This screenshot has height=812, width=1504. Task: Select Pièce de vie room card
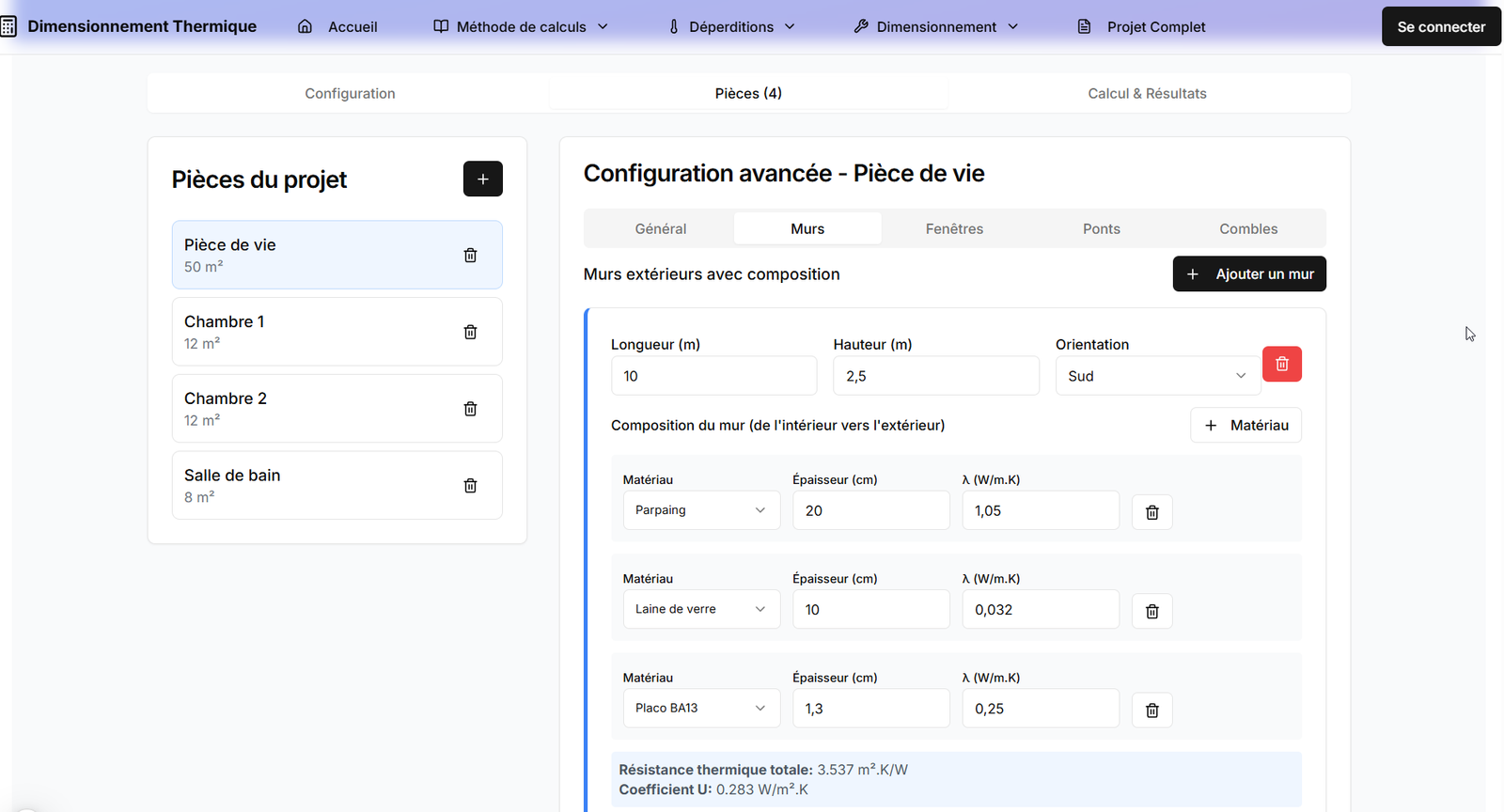pyautogui.click(x=337, y=255)
